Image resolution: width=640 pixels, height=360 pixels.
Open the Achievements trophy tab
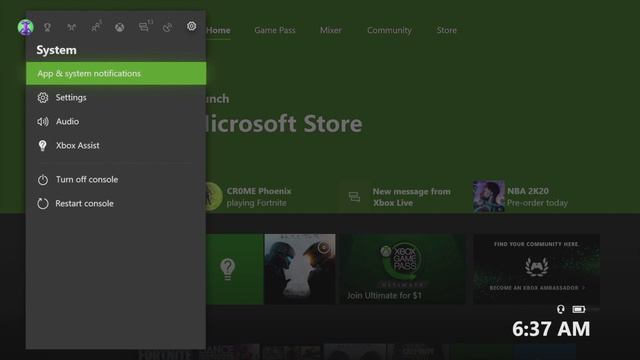point(47,27)
